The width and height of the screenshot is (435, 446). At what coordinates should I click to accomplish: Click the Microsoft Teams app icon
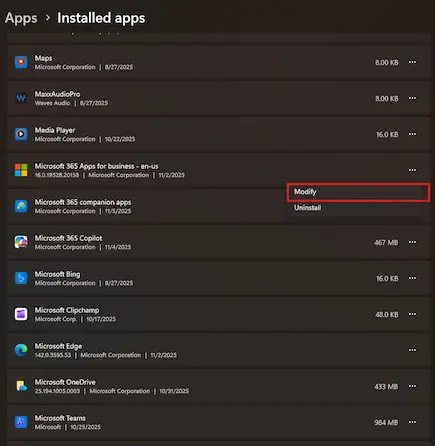click(21, 422)
